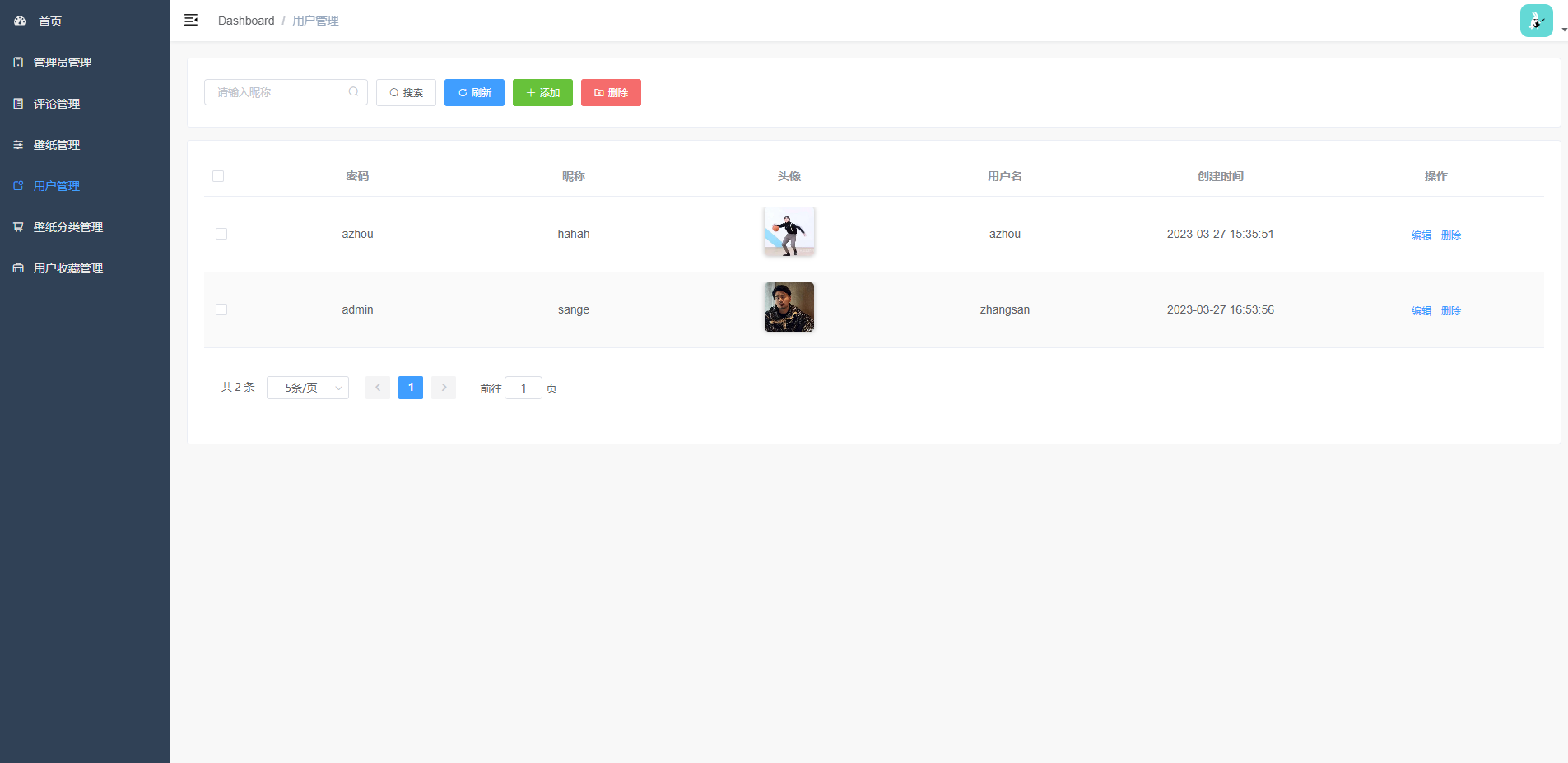Screen dimensions: 1568x763
Task: Toggle the select-all checkbox in table header
Action: tap(218, 176)
